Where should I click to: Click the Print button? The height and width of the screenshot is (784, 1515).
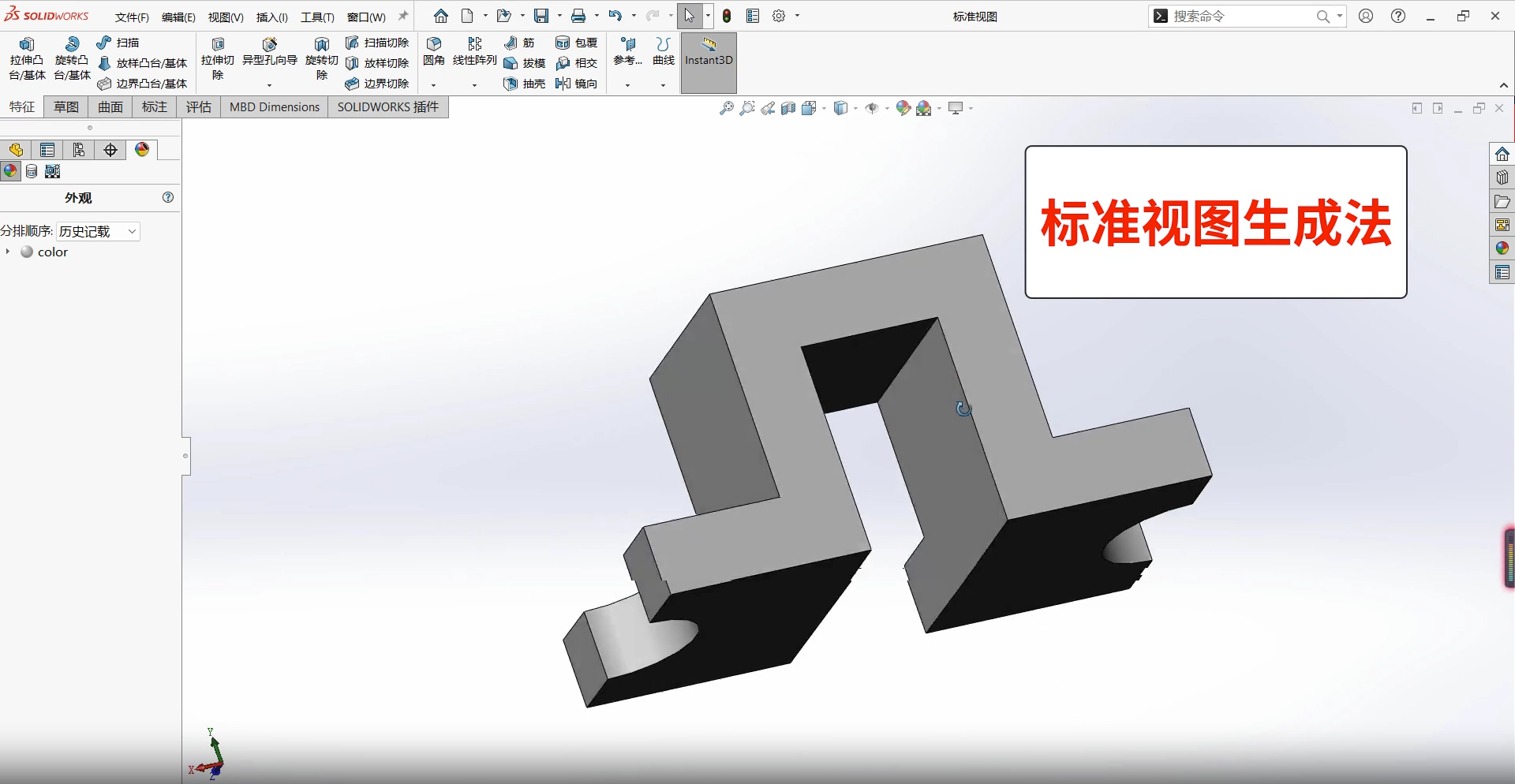[x=579, y=16]
